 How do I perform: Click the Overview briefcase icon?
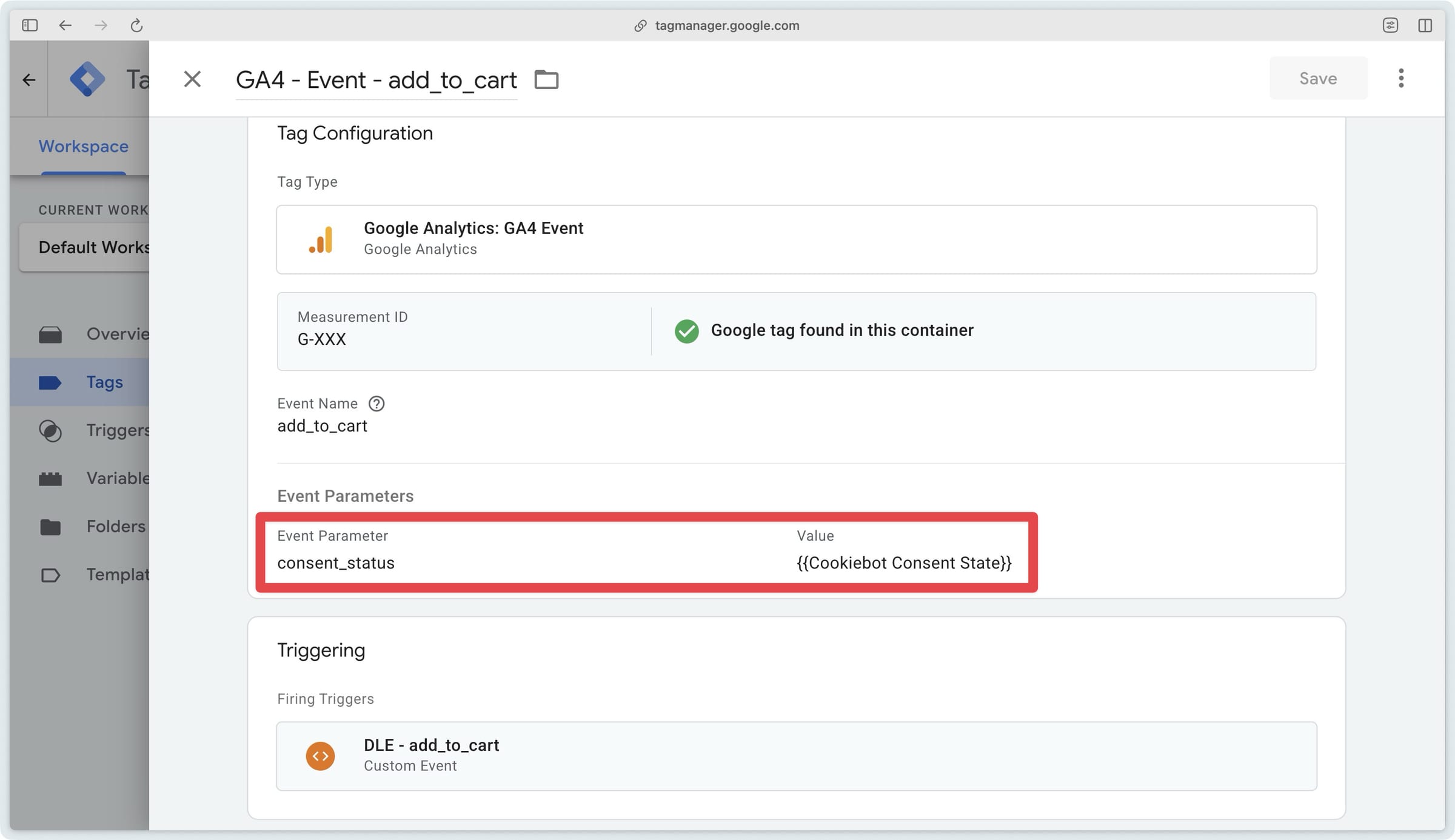coord(50,335)
